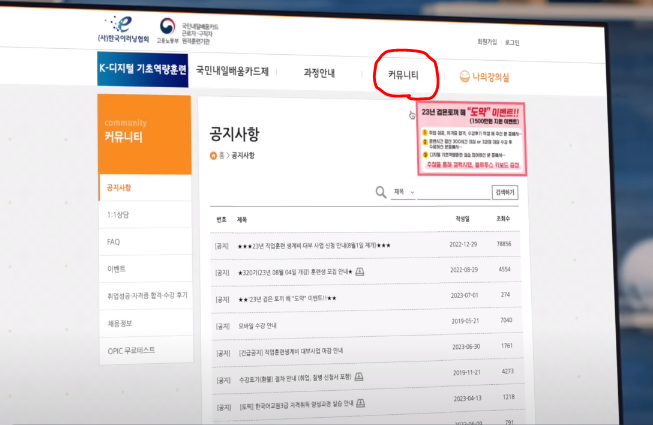Click view count 4273
This screenshot has width=653, height=425.
(x=508, y=371)
